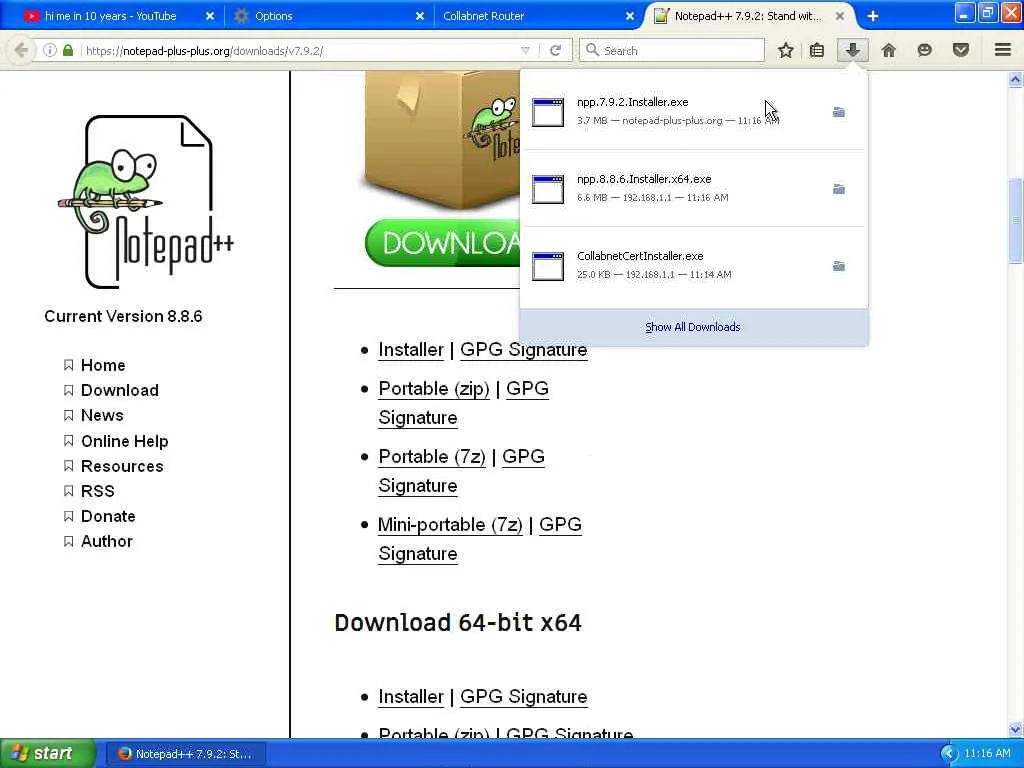Click the scrollbar down arrow
Screen dimensions: 1024x768
tap(1016, 729)
